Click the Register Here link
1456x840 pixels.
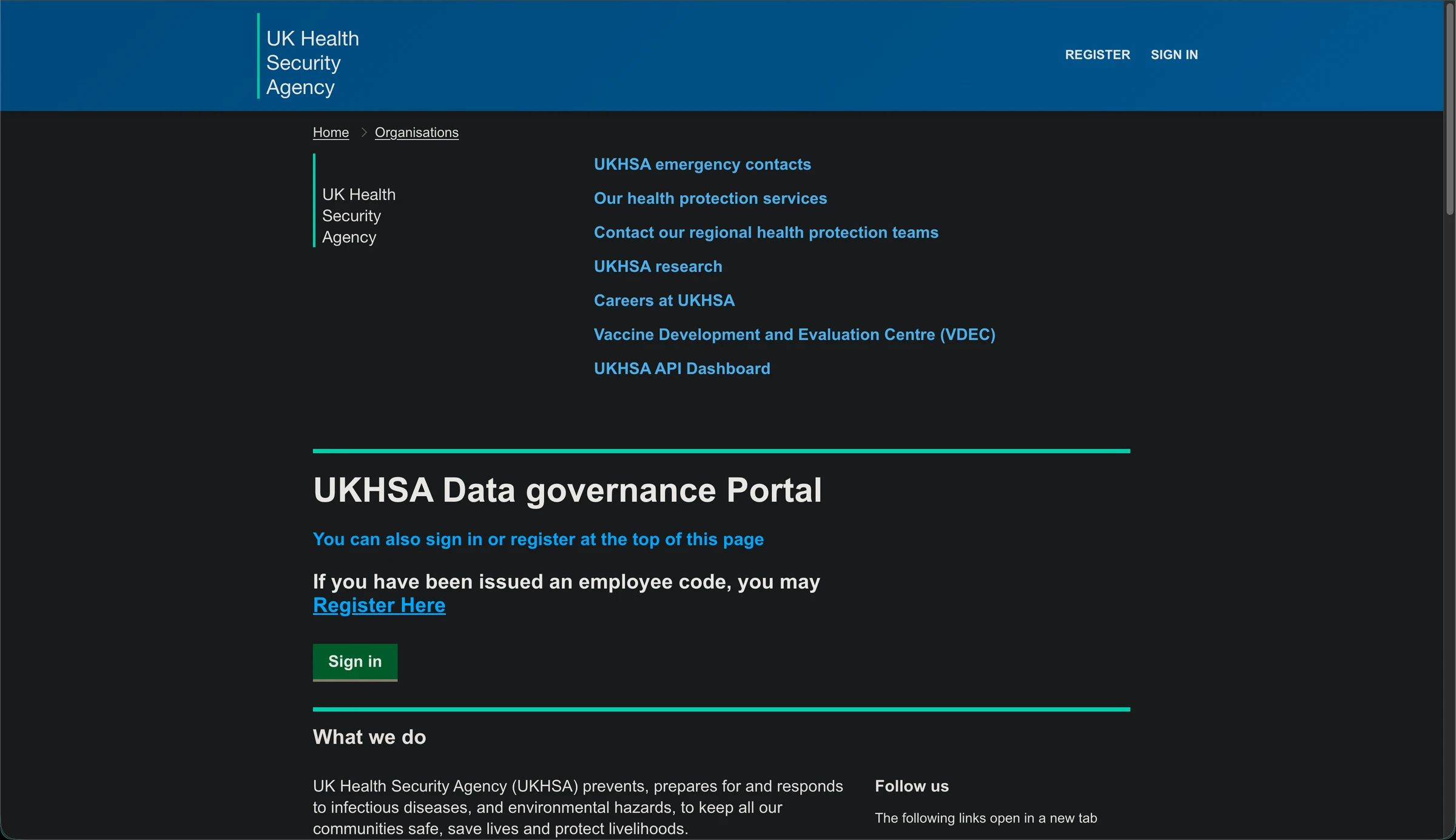click(379, 605)
